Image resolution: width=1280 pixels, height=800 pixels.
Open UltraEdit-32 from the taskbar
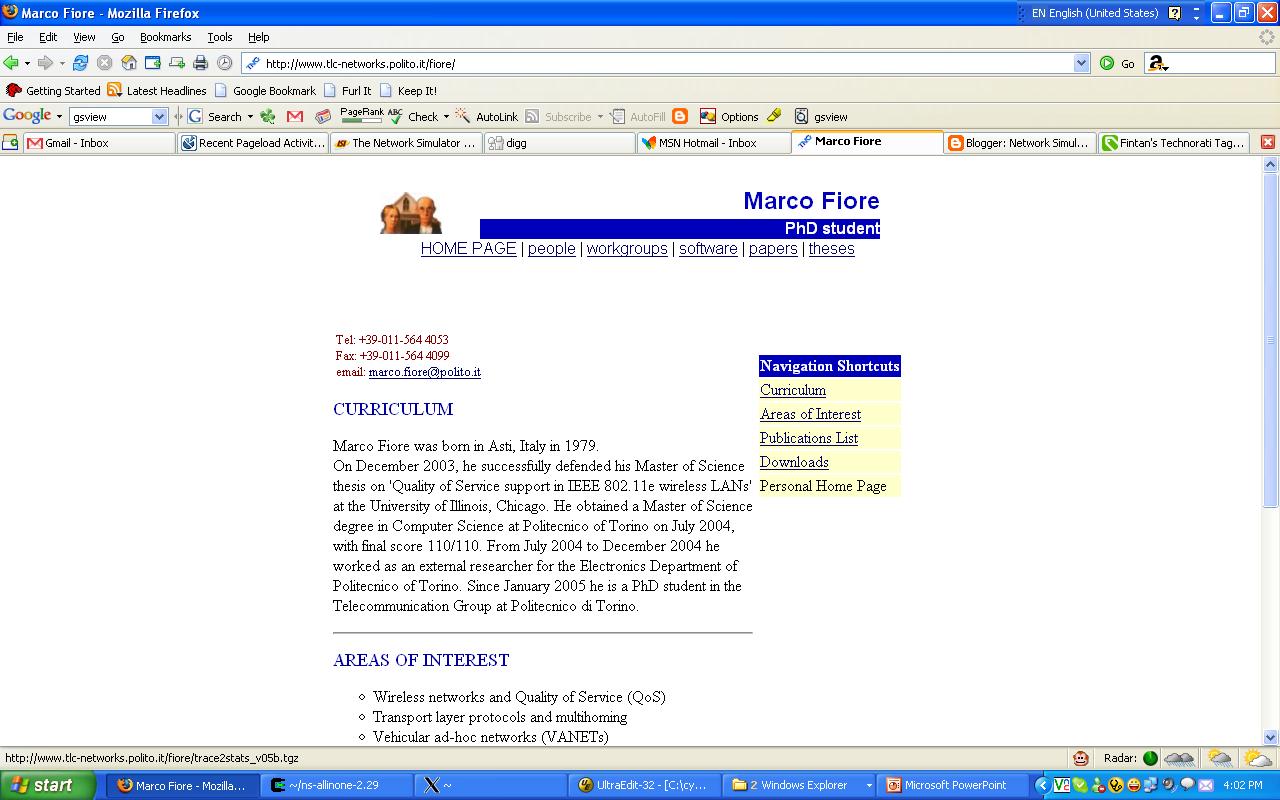[x=643, y=785]
